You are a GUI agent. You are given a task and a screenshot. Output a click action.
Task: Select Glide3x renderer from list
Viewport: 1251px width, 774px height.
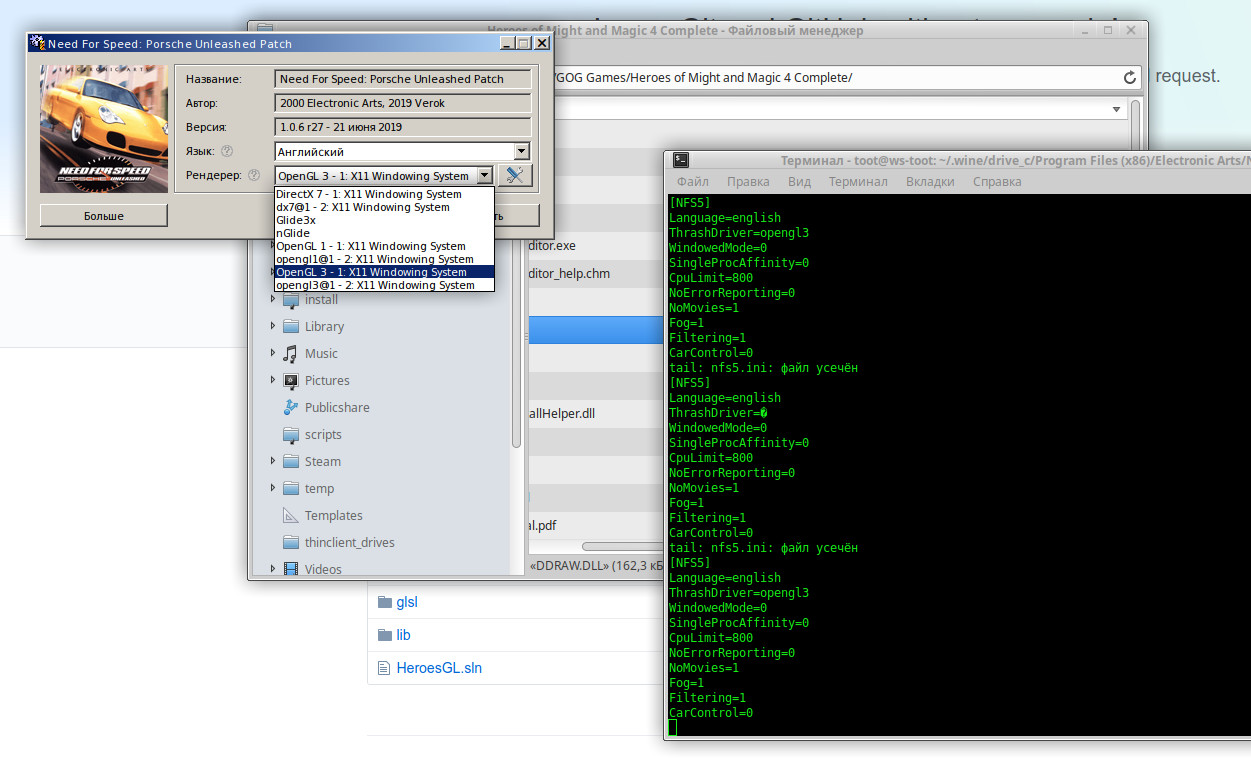296,220
